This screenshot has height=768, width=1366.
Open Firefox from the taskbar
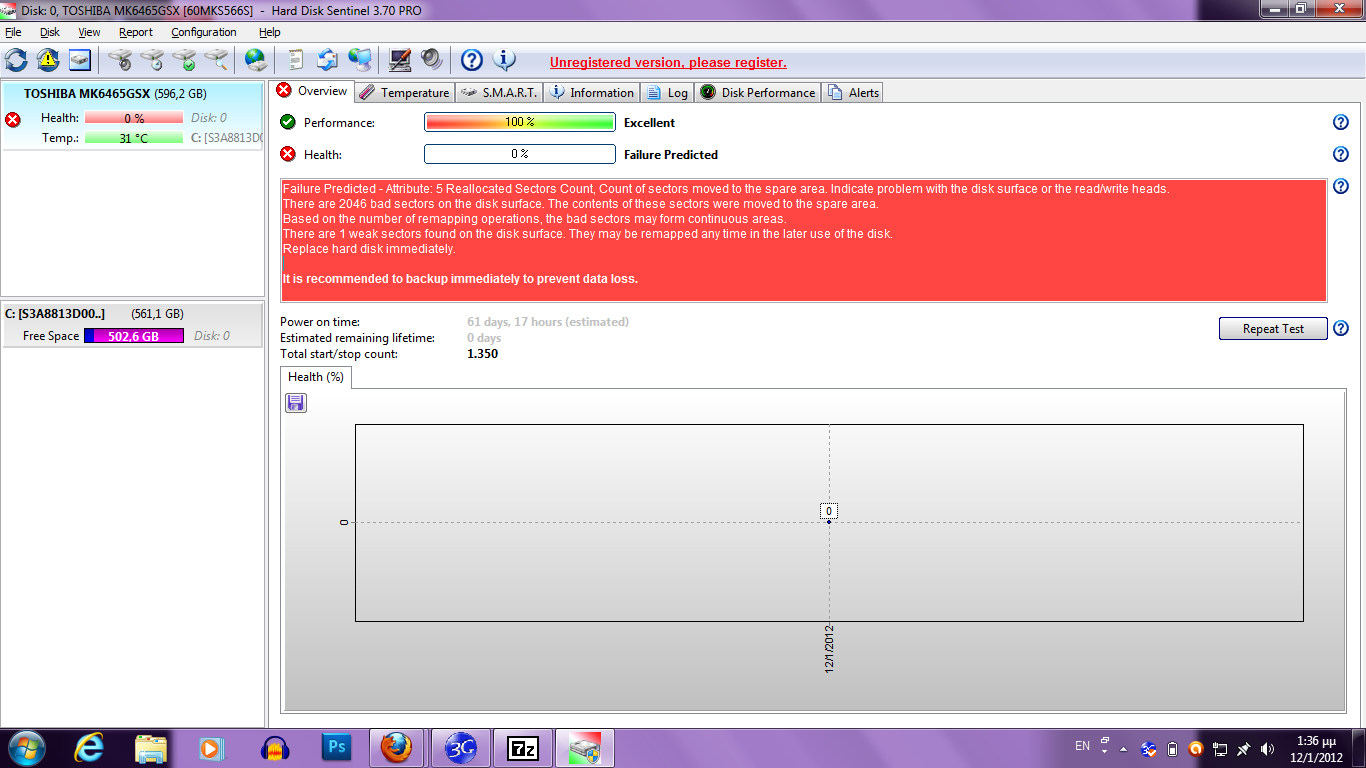click(397, 747)
